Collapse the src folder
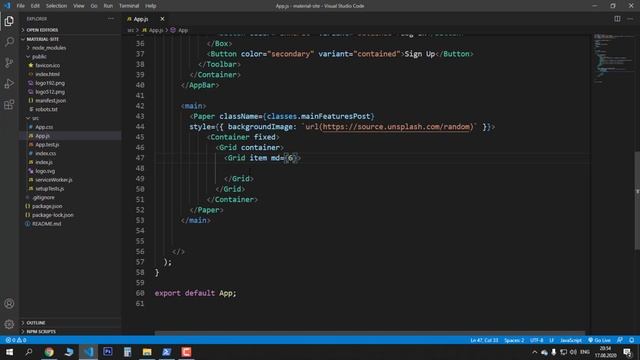 pyautogui.click(x=36, y=118)
